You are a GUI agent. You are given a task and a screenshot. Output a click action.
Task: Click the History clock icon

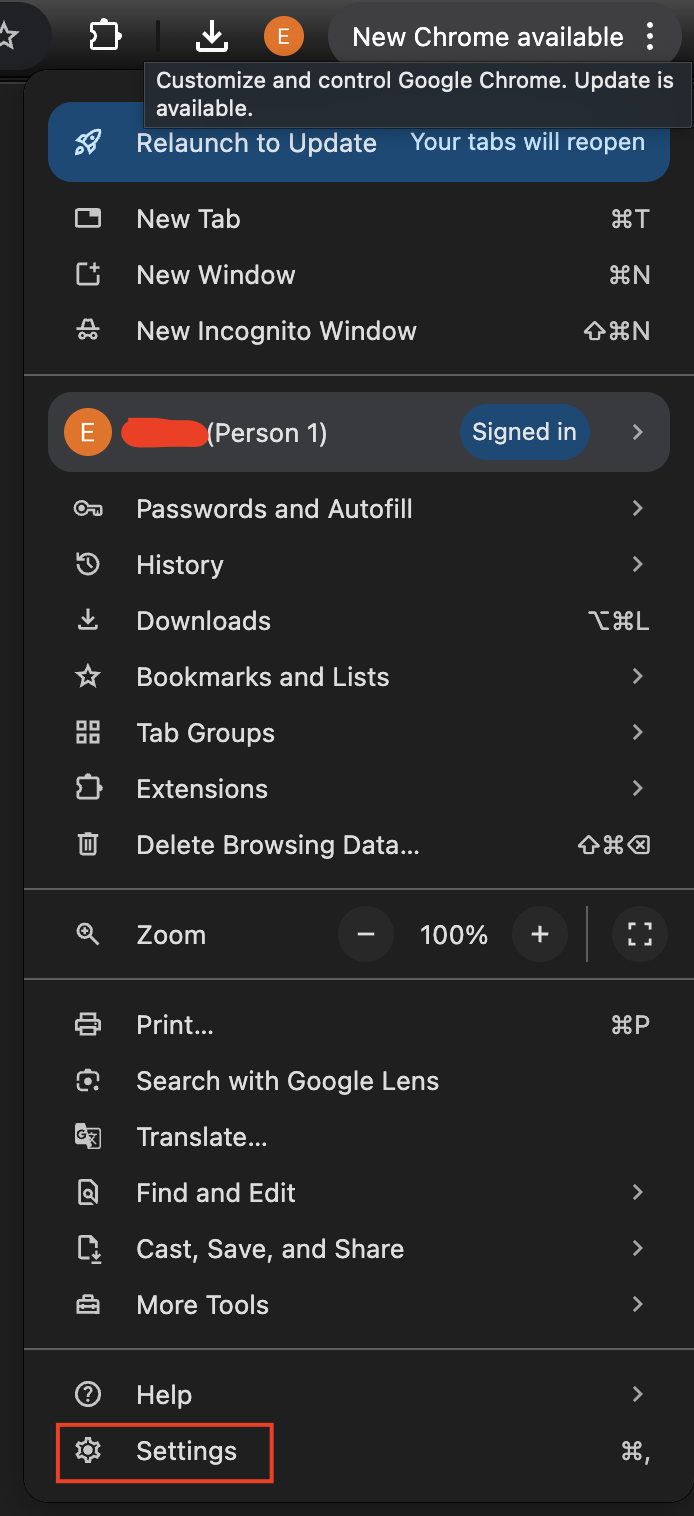click(88, 564)
